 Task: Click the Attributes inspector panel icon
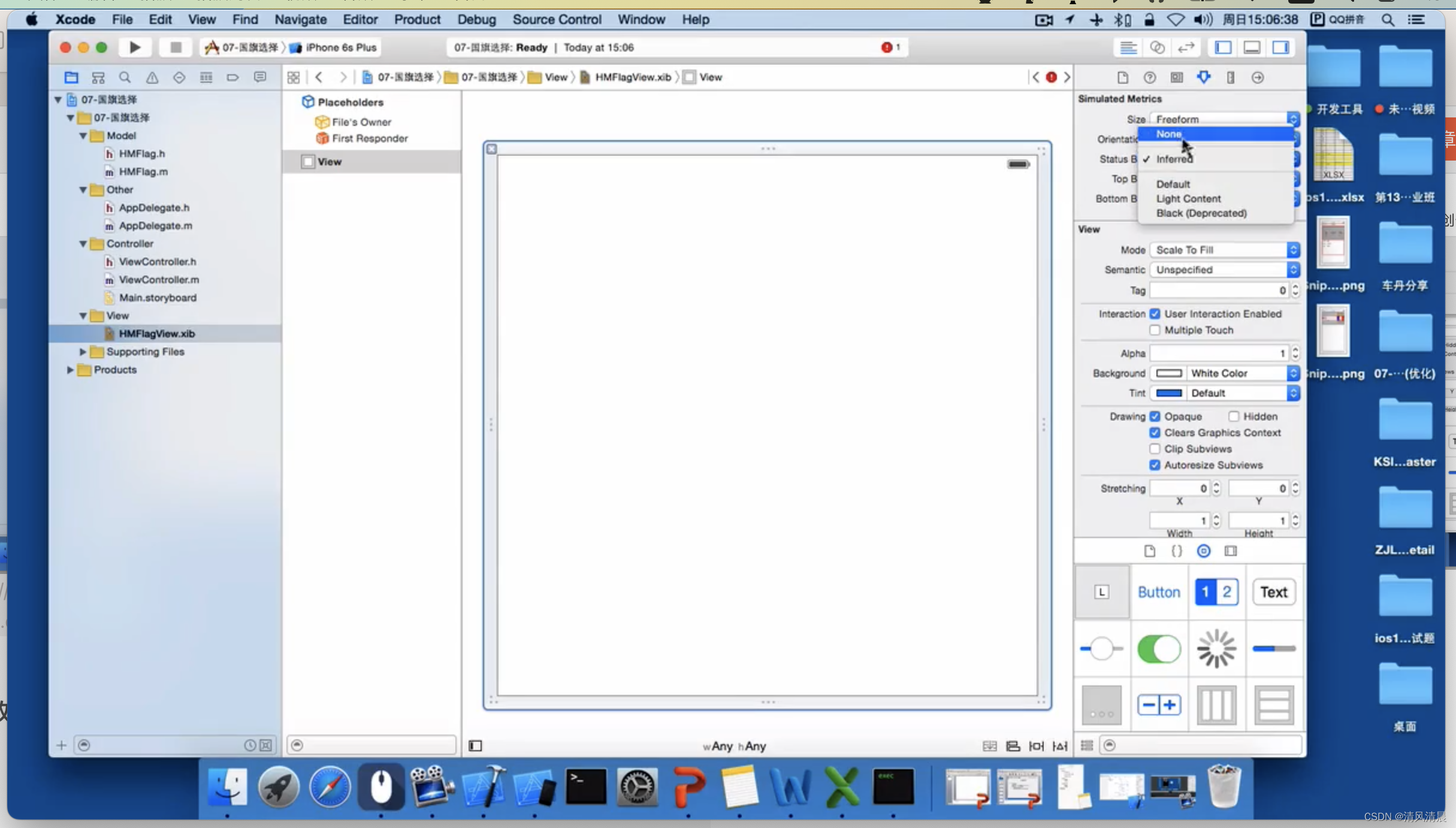[x=1204, y=77]
